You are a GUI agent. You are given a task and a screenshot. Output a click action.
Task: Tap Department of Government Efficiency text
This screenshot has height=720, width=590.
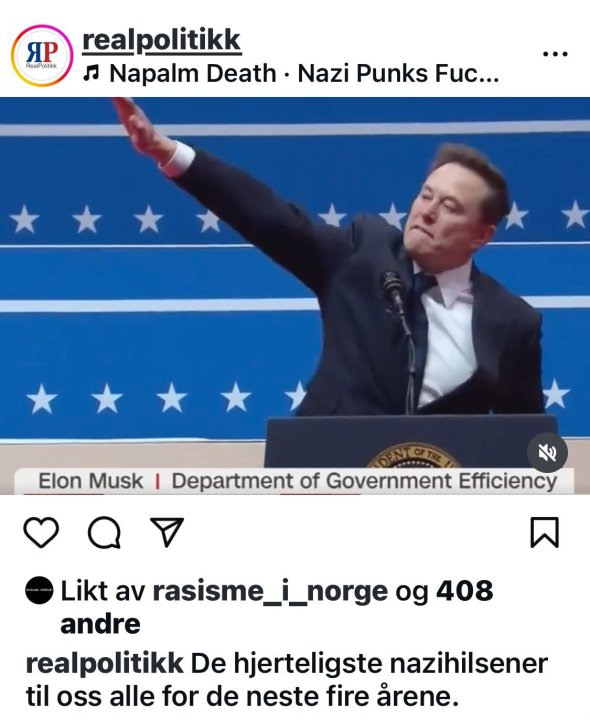pyautogui.click(x=364, y=481)
